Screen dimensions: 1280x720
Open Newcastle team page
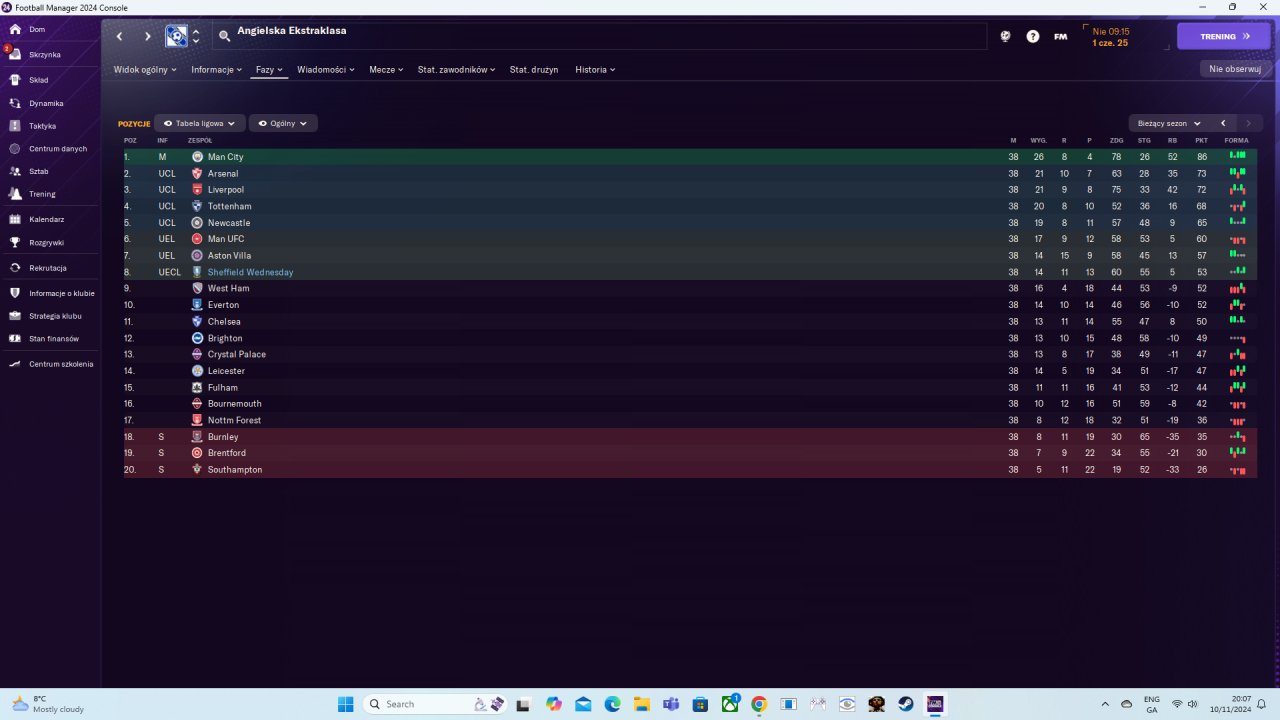[229, 223]
